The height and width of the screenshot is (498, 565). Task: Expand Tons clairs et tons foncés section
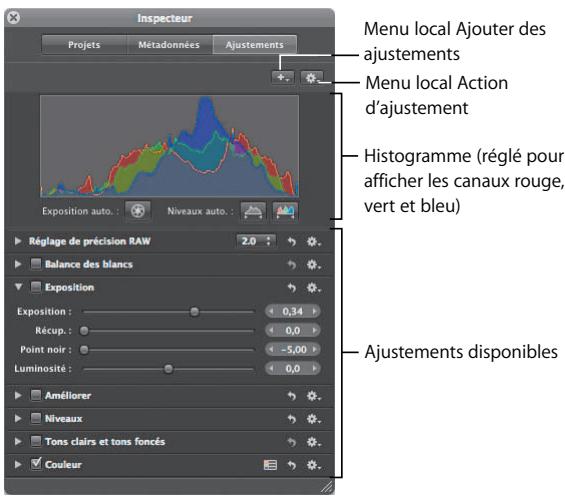[x=18, y=441]
